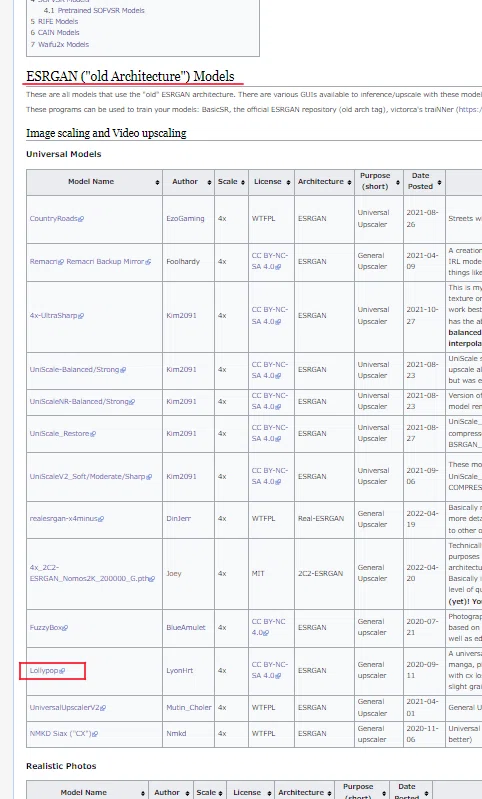The height and width of the screenshot is (799, 482).
Task: Open the Remacri model link
Action: click(47, 261)
